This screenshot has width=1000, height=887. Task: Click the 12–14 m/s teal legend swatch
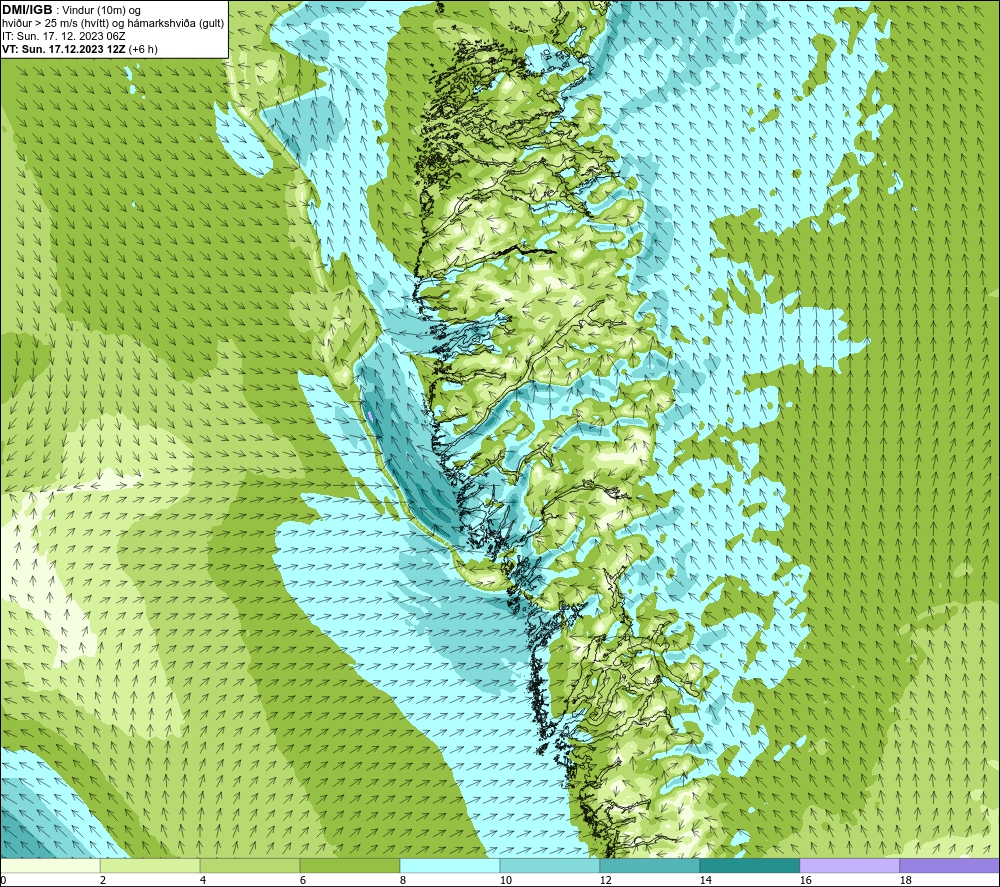coord(649,865)
